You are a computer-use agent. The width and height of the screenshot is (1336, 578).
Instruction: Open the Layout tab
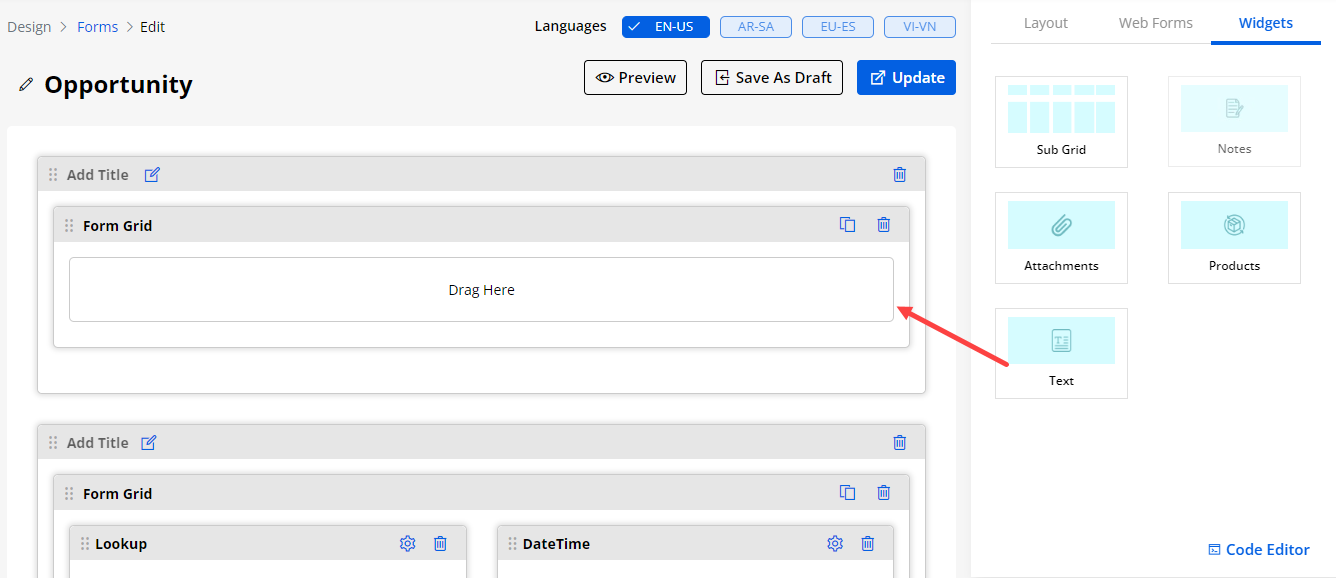click(x=1045, y=23)
